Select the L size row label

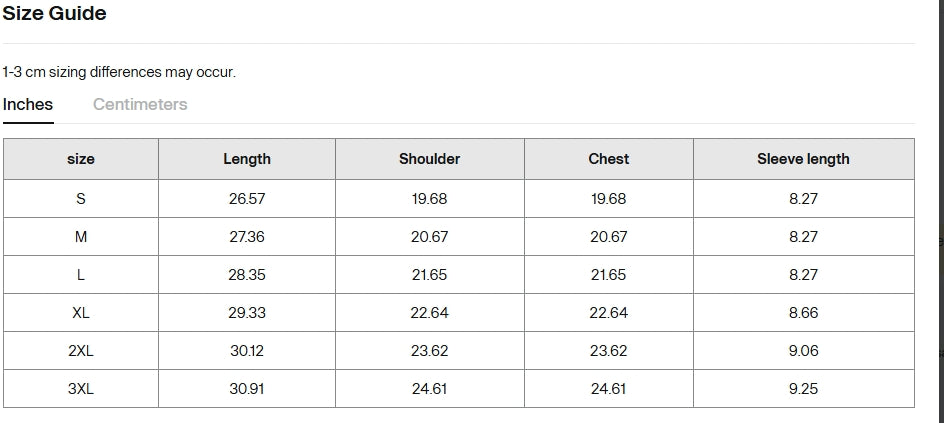(81, 275)
